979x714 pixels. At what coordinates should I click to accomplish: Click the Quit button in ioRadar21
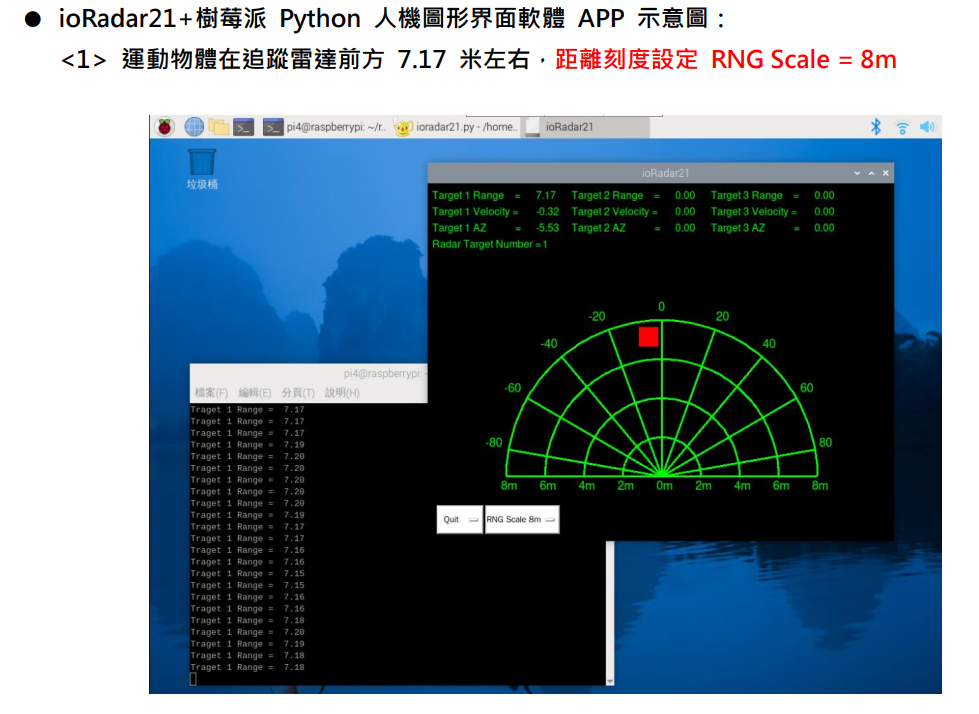pos(460,519)
